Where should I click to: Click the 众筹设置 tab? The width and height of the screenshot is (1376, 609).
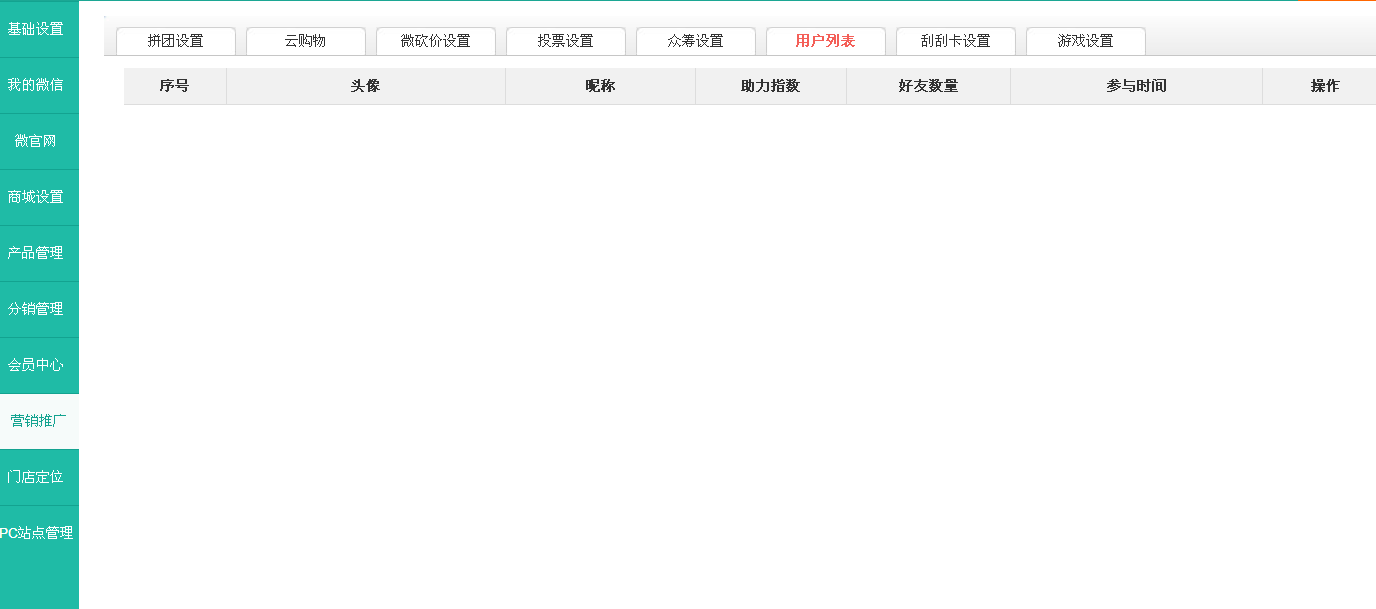coord(695,41)
